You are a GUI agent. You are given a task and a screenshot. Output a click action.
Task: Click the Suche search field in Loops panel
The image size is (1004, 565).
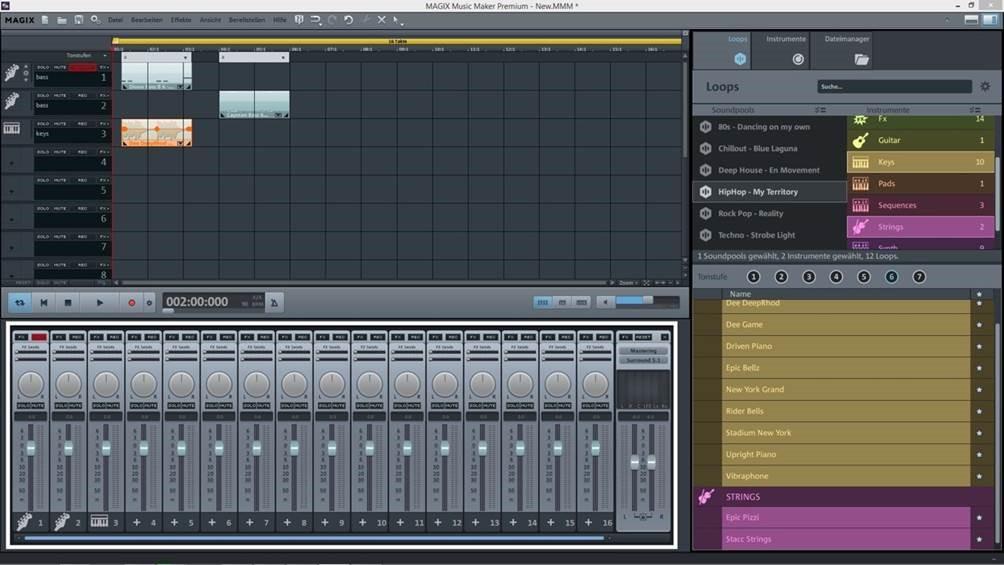(x=895, y=86)
